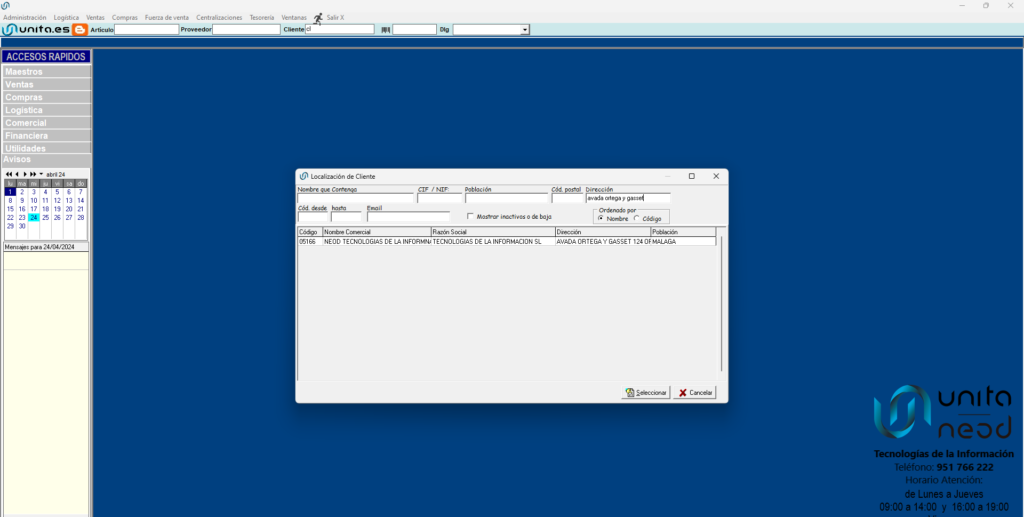
Task: Open the Tesorería menu
Action: point(260,18)
